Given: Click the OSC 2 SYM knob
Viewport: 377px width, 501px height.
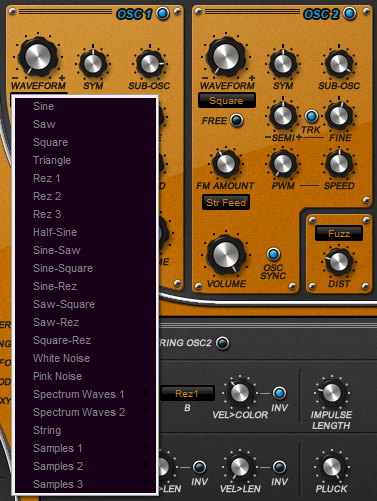Looking at the screenshot, I should point(283,63).
